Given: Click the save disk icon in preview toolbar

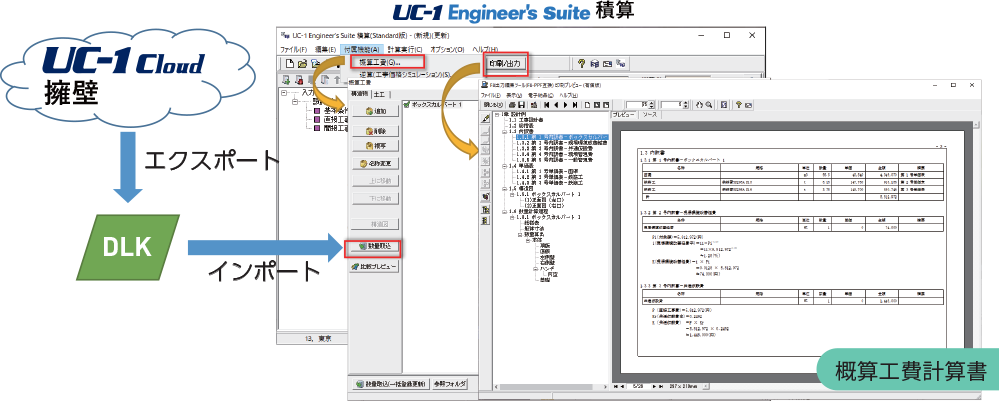Looking at the screenshot, I should 521,105.
